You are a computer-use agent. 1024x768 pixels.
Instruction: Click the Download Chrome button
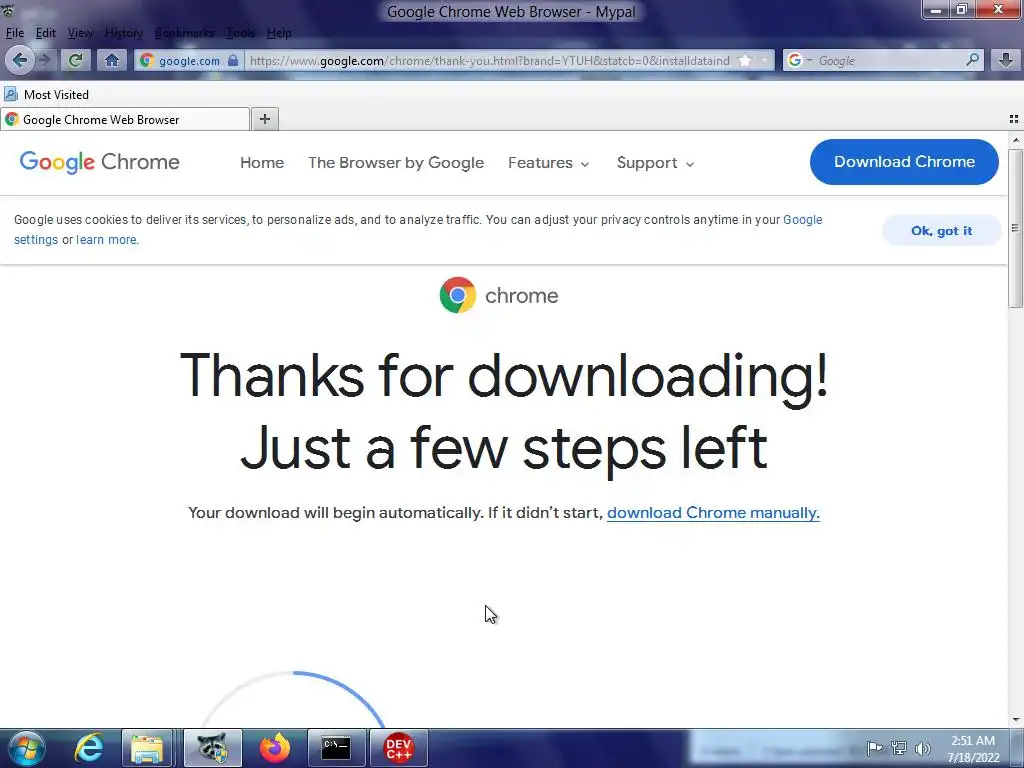pyautogui.click(x=904, y=162)
